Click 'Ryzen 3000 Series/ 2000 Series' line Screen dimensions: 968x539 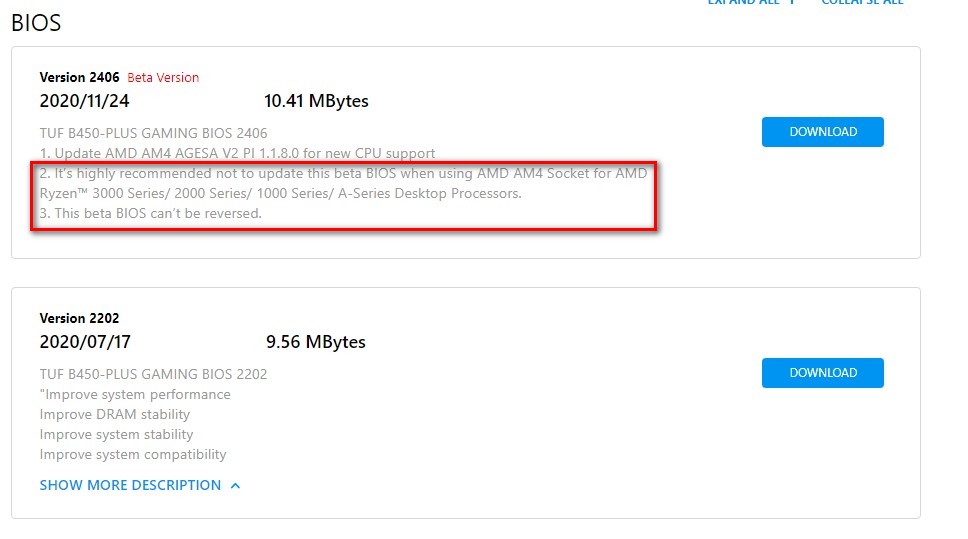point(280,193)
